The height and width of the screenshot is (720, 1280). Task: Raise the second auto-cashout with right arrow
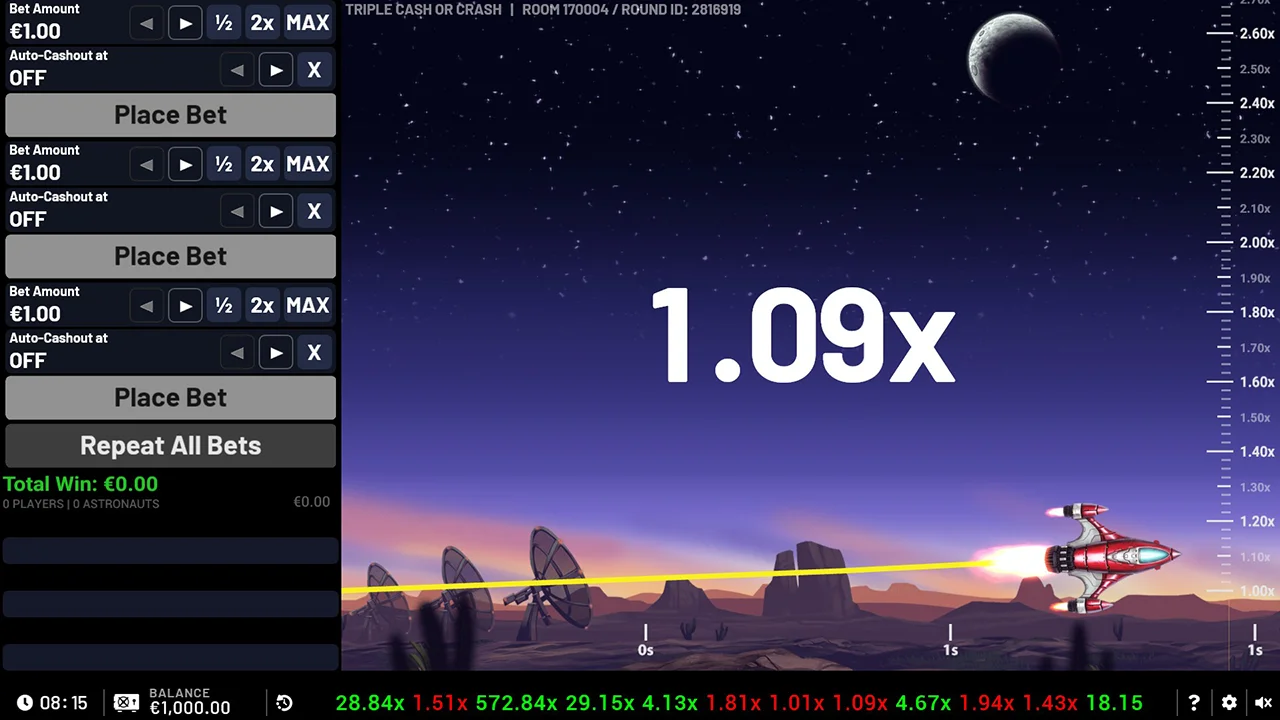coord(276,211)
